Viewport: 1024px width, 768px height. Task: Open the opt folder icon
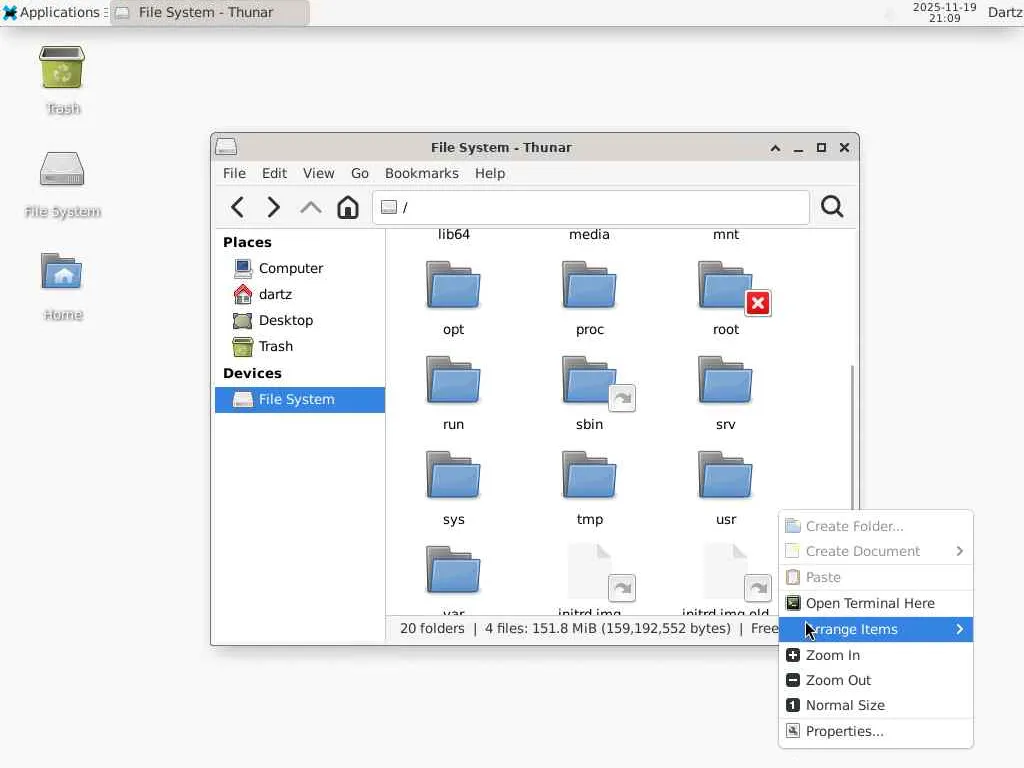(x=453, y=285)
